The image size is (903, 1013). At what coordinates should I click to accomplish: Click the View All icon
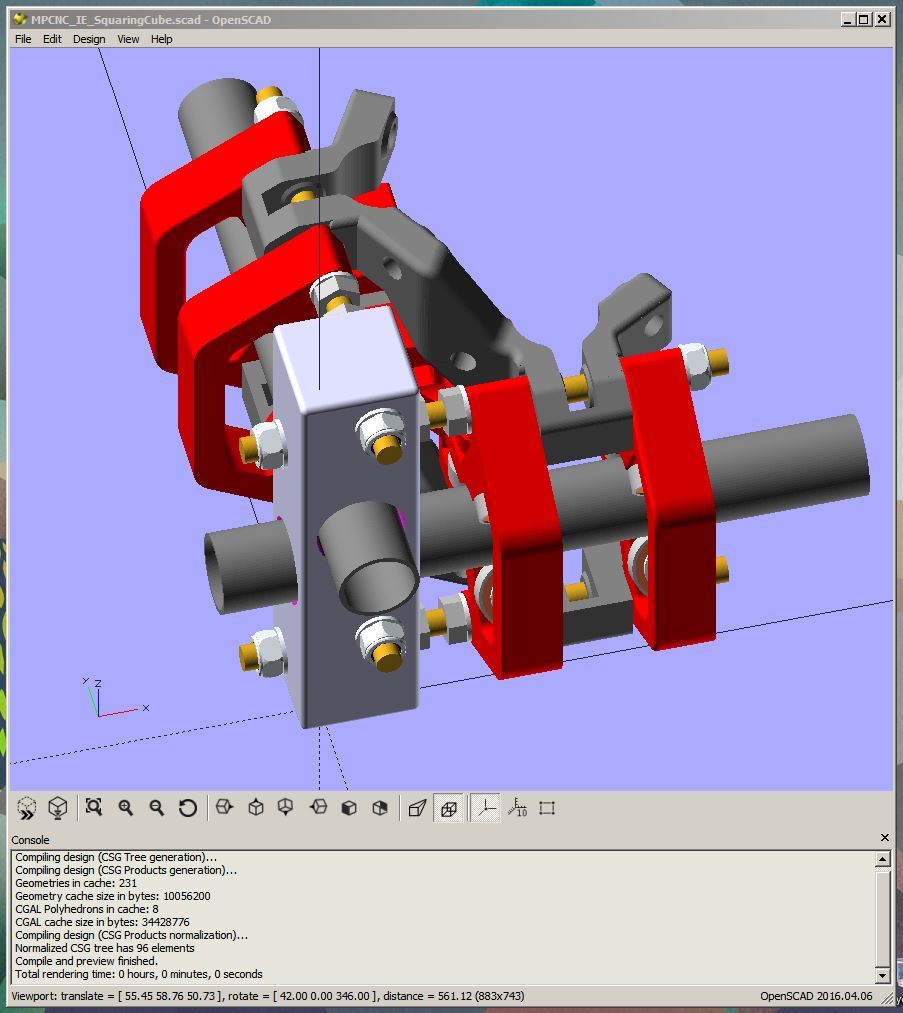click(94, 808)
